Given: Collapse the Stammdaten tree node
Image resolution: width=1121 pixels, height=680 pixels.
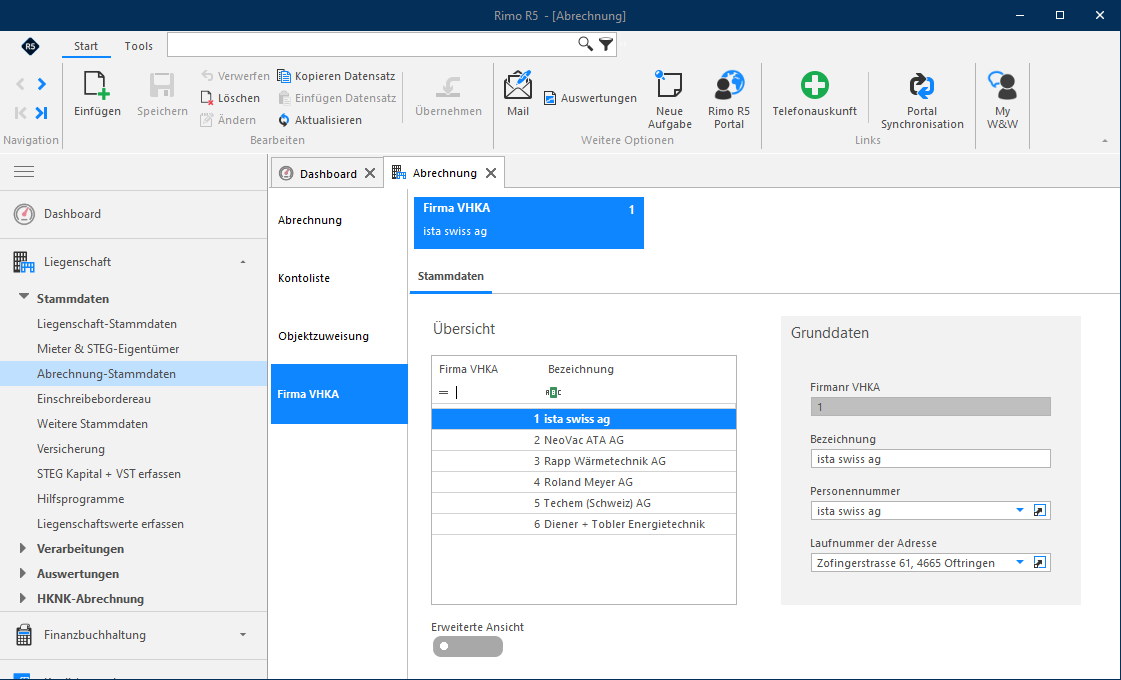Looking at the screenshot, I should click(x=24, y=297).
